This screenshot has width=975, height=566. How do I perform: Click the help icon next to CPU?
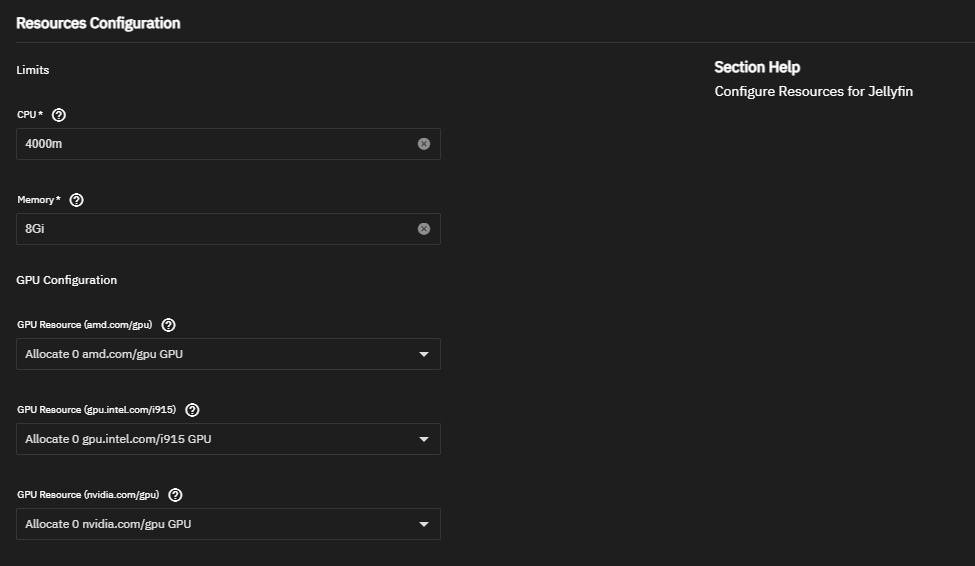click(x=58, y=115)
